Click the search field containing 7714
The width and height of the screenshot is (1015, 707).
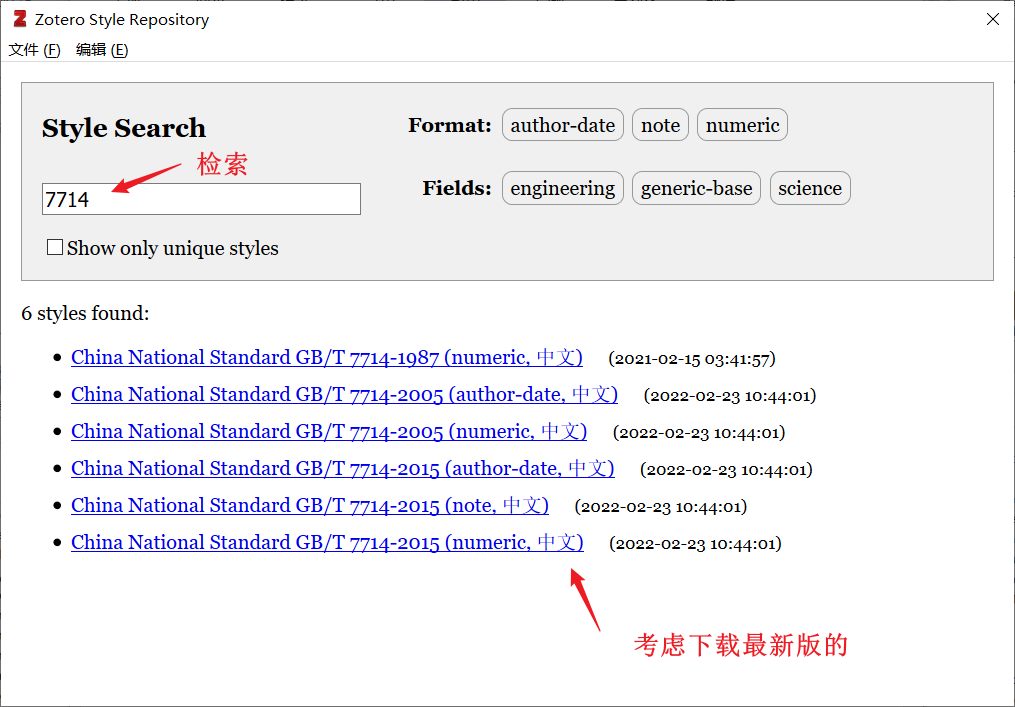(201, 199)
